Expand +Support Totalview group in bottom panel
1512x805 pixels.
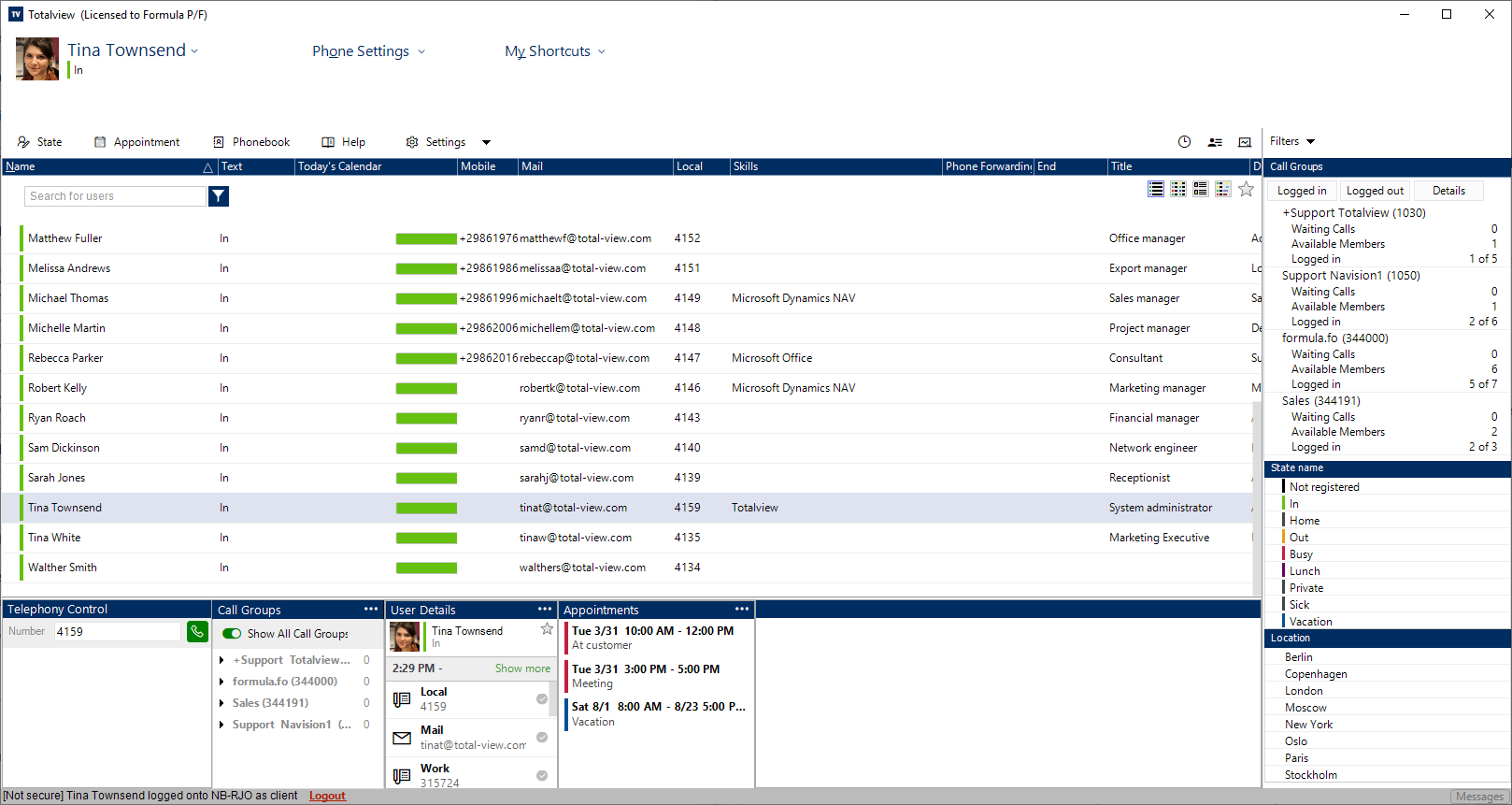[x=221, y=660]
